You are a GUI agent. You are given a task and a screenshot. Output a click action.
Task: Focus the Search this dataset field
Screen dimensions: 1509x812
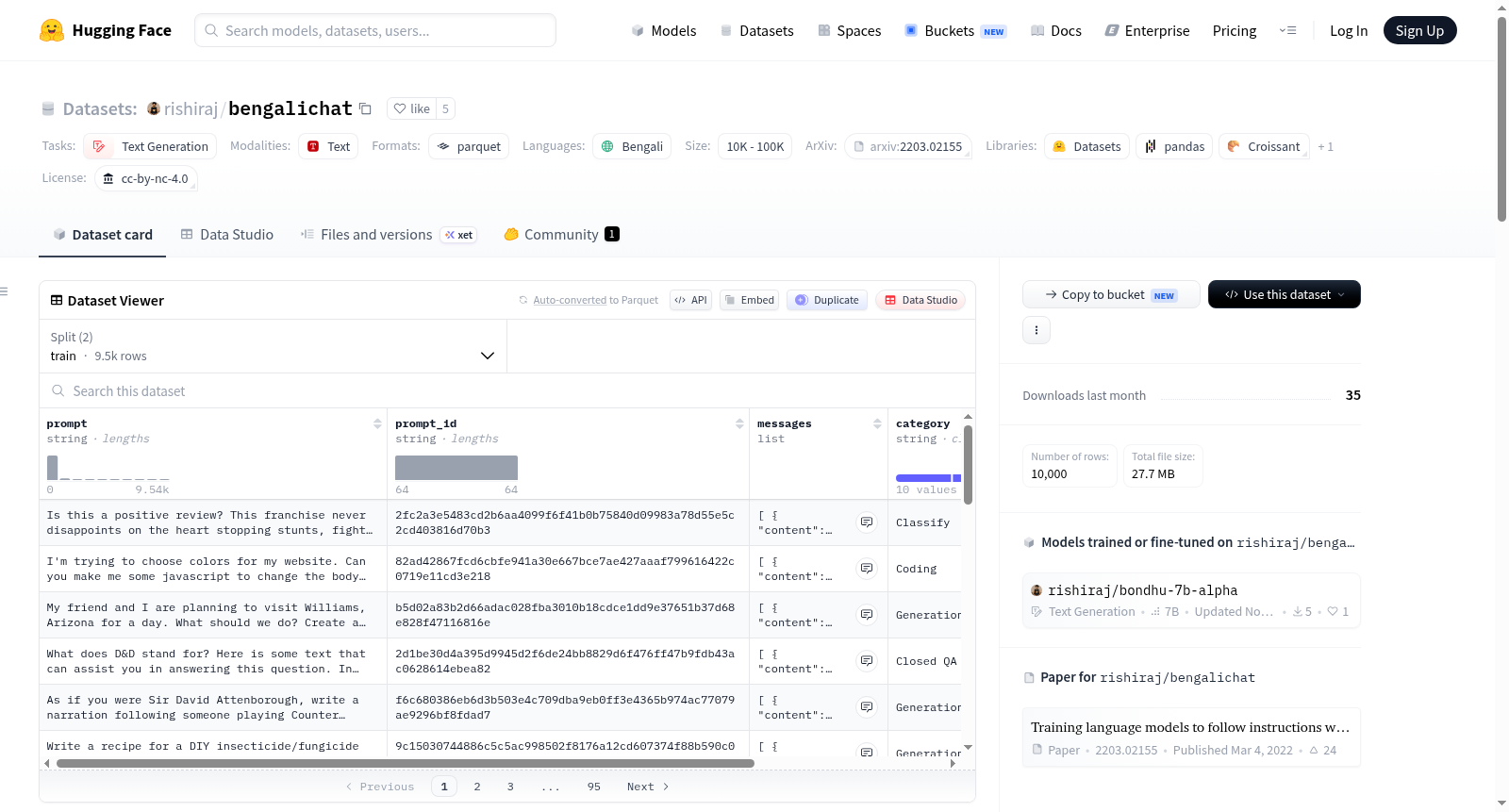pos(507,390)
